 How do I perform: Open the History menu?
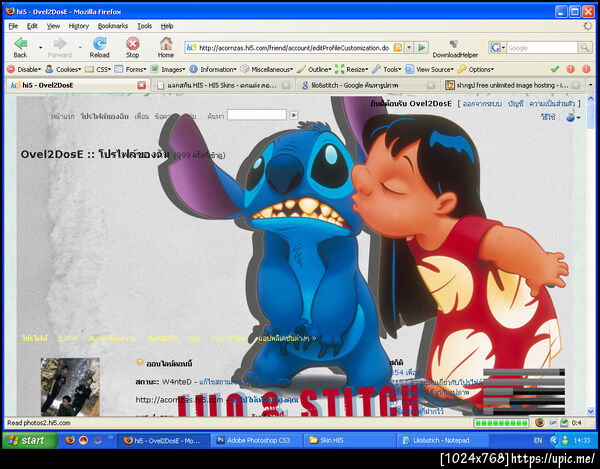79,26
